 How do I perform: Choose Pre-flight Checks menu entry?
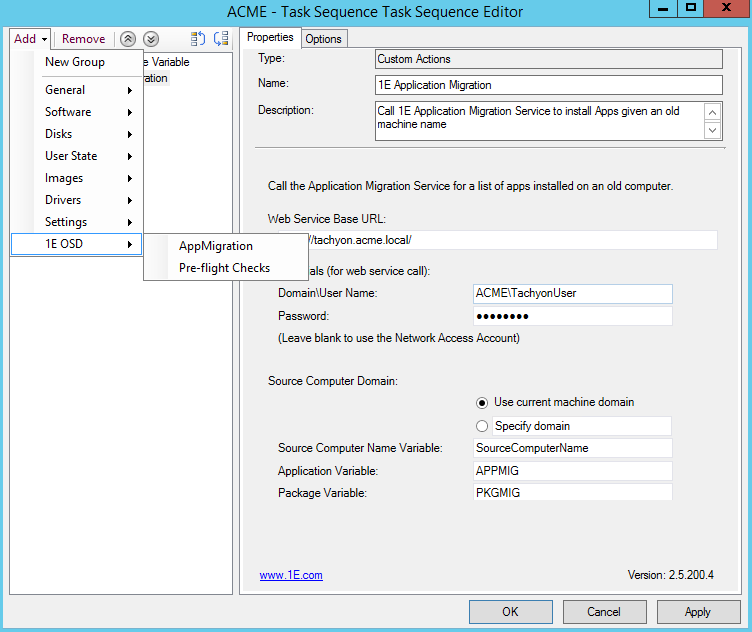224,268
